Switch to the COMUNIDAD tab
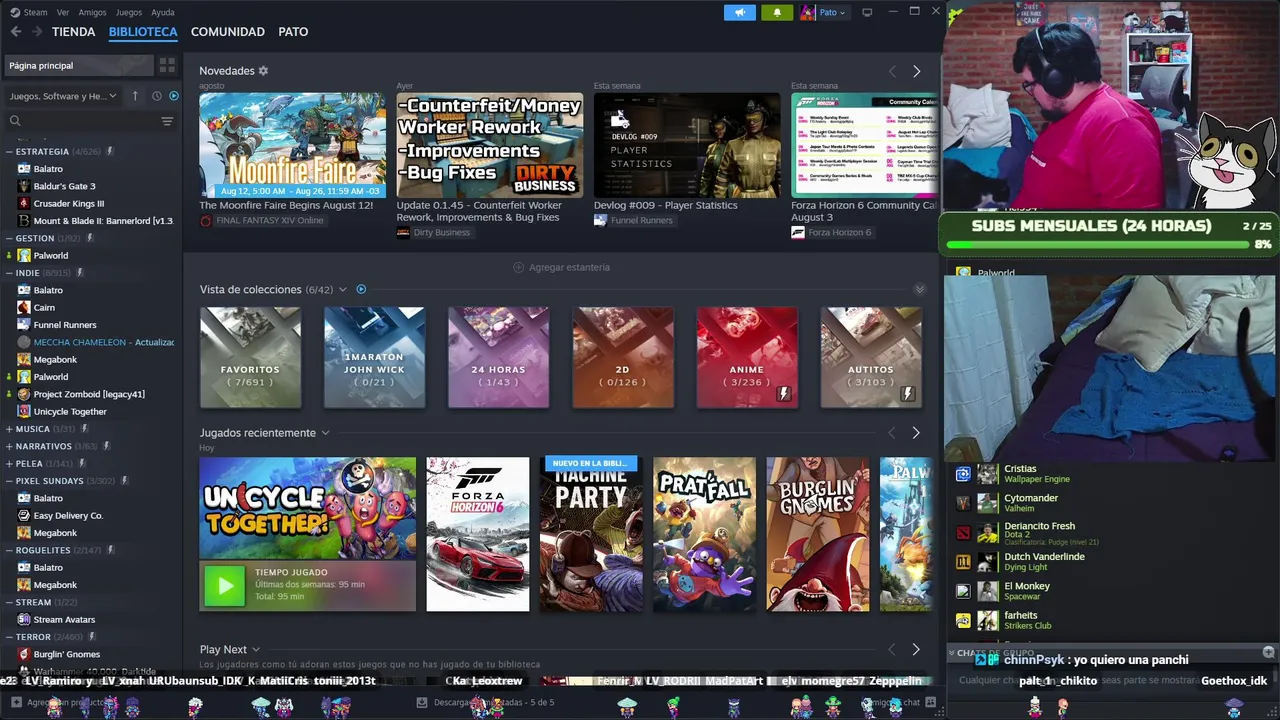1280x720 pixels. (x=228, y=32)
